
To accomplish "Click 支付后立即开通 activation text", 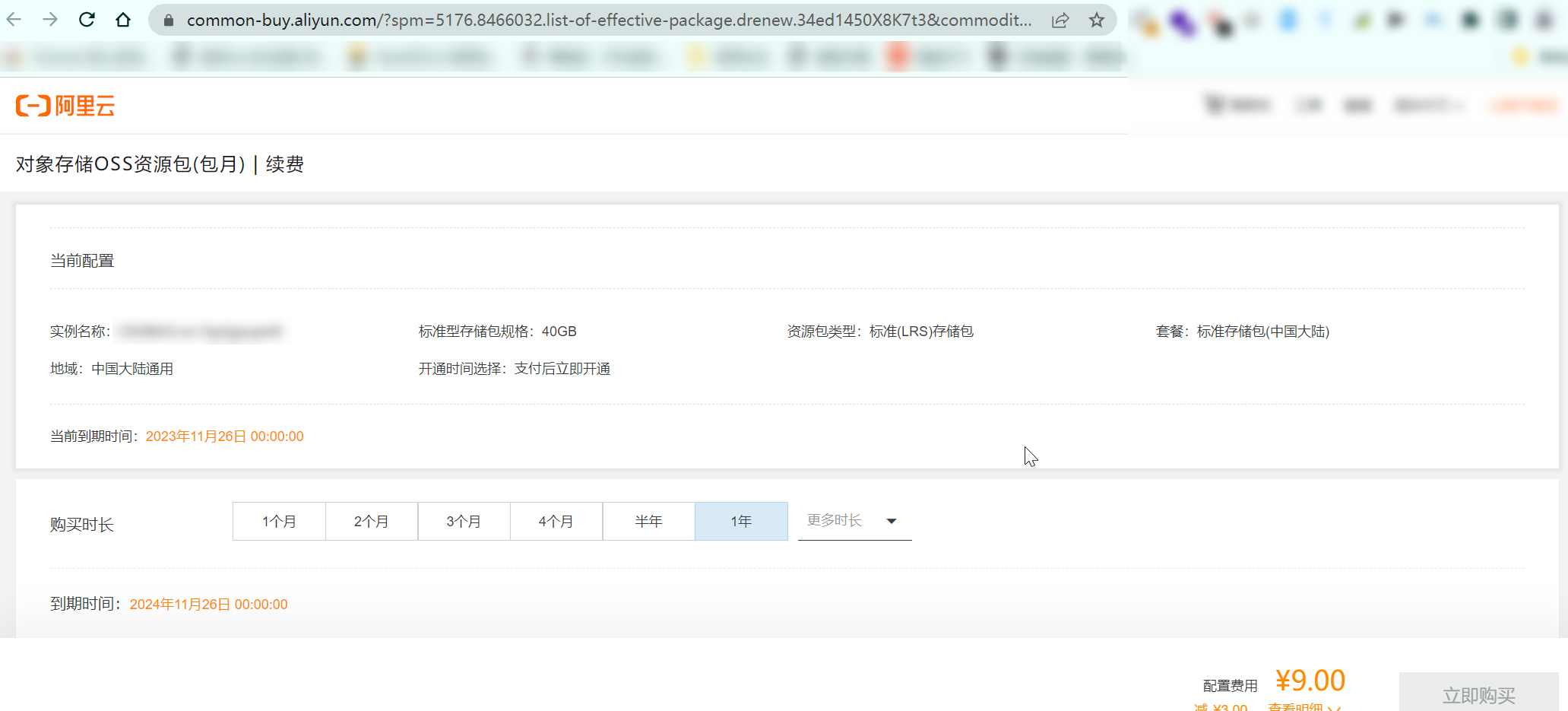I will coord(562,369).
